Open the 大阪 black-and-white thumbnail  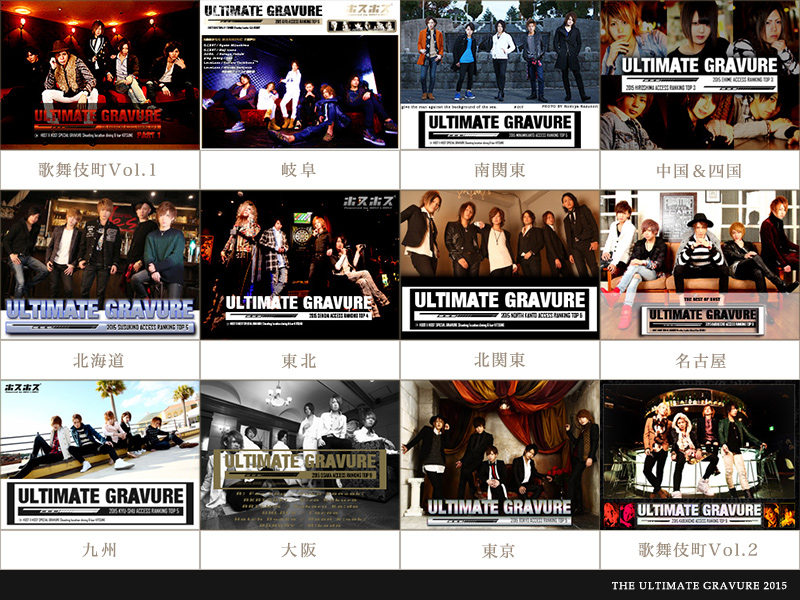299,455
